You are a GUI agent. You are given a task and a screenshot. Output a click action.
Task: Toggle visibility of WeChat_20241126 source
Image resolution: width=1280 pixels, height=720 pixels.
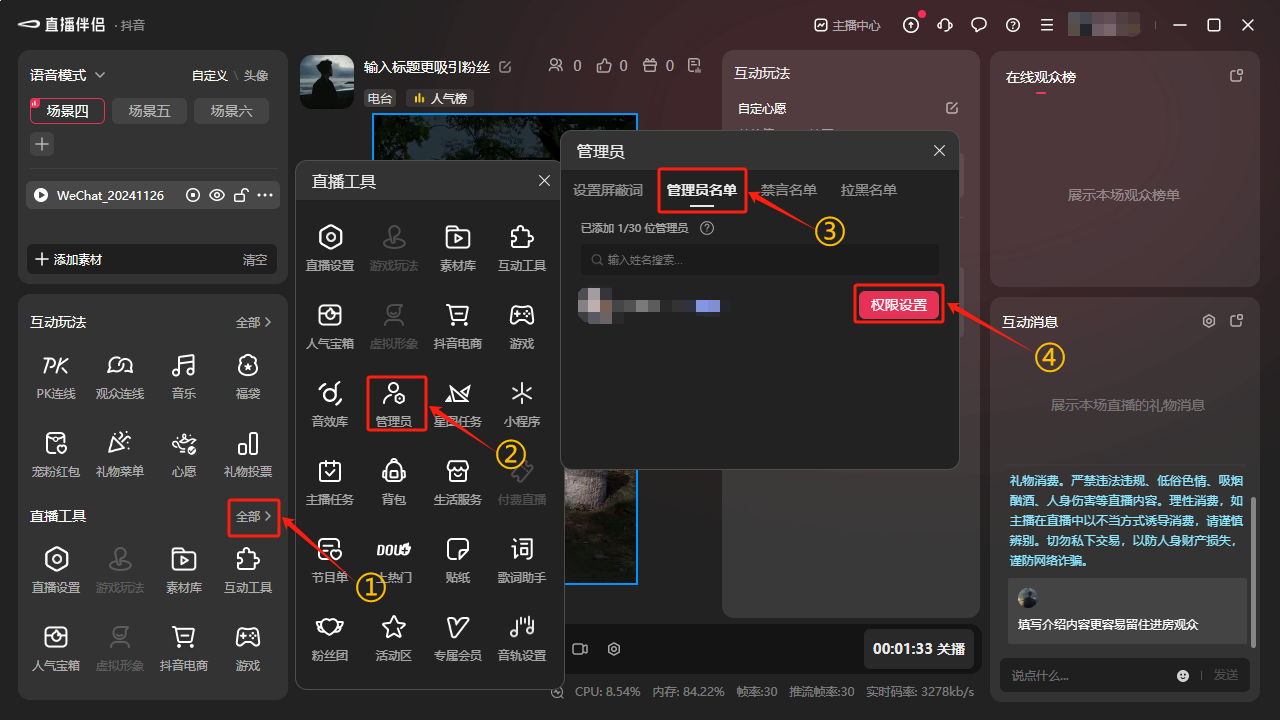(217, 195)
